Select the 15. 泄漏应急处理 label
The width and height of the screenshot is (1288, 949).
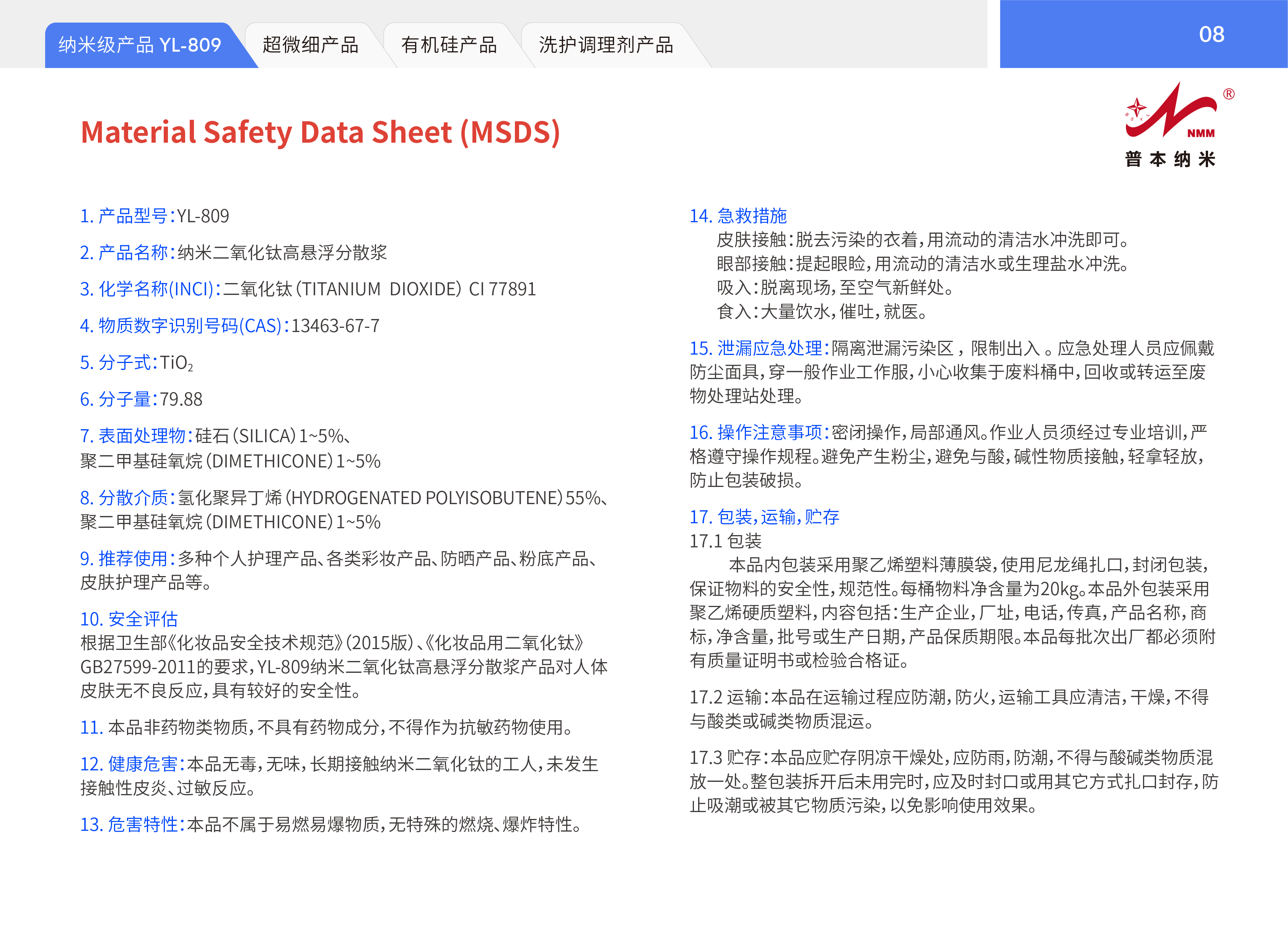click(759, 348)
